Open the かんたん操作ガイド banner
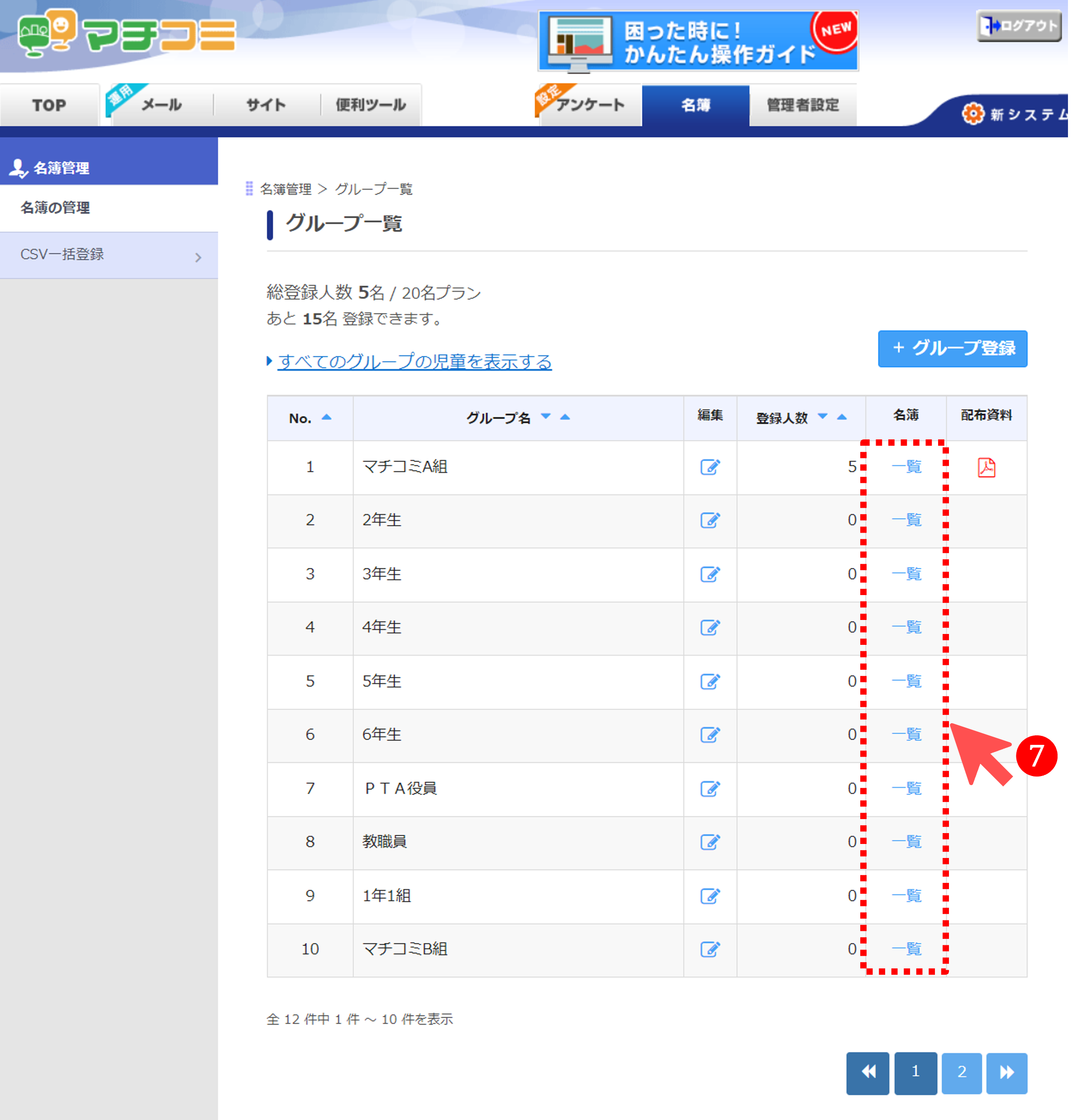This screenshot has width=1082, height=1120. [698, 41]
